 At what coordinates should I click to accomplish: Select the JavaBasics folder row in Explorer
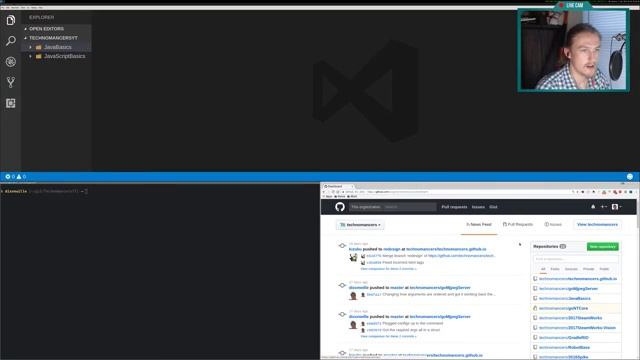(x=56, y=47)
